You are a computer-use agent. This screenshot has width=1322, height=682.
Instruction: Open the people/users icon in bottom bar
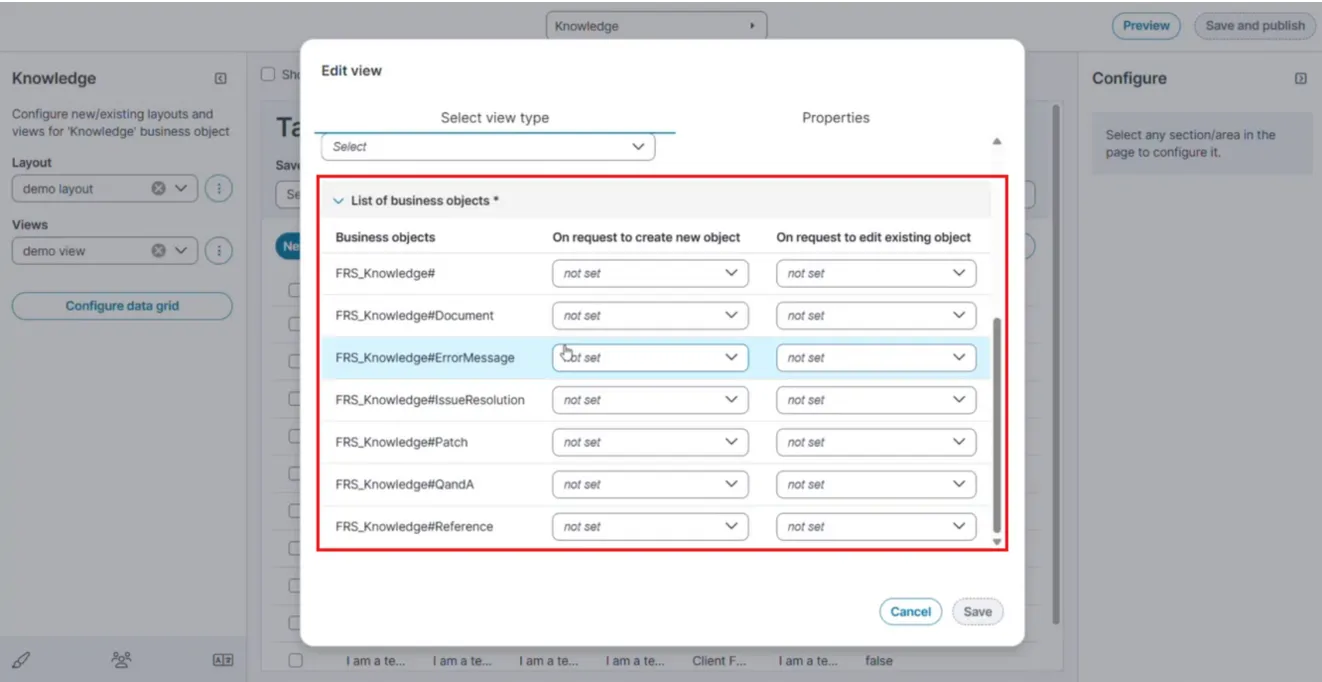[122, 660]
